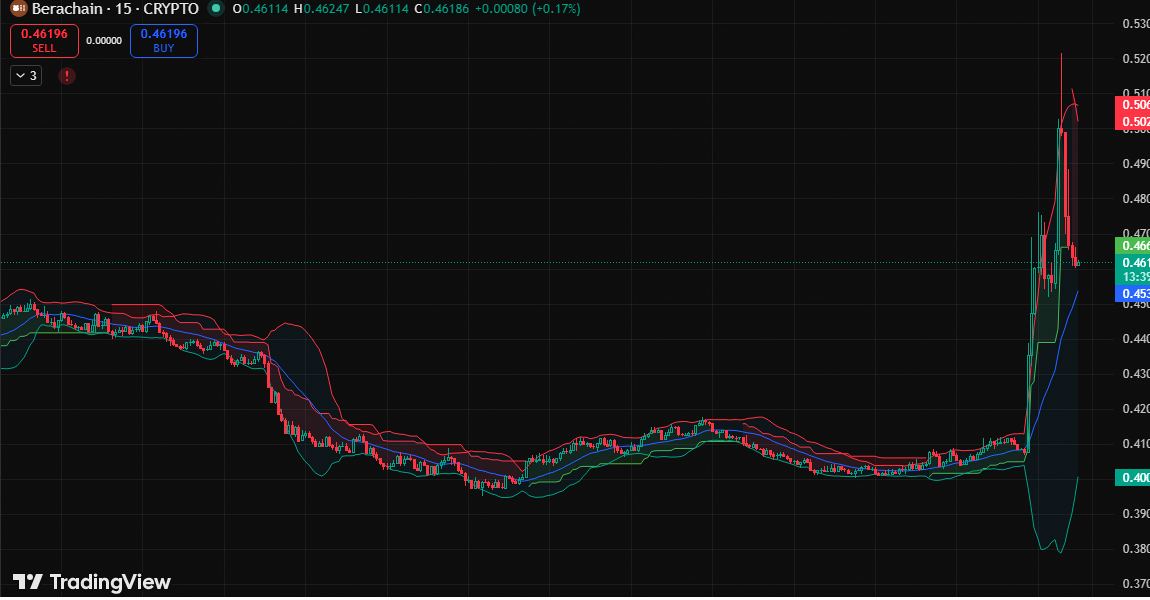Click the 0.38 price scale tick

tap(1135, 549)
